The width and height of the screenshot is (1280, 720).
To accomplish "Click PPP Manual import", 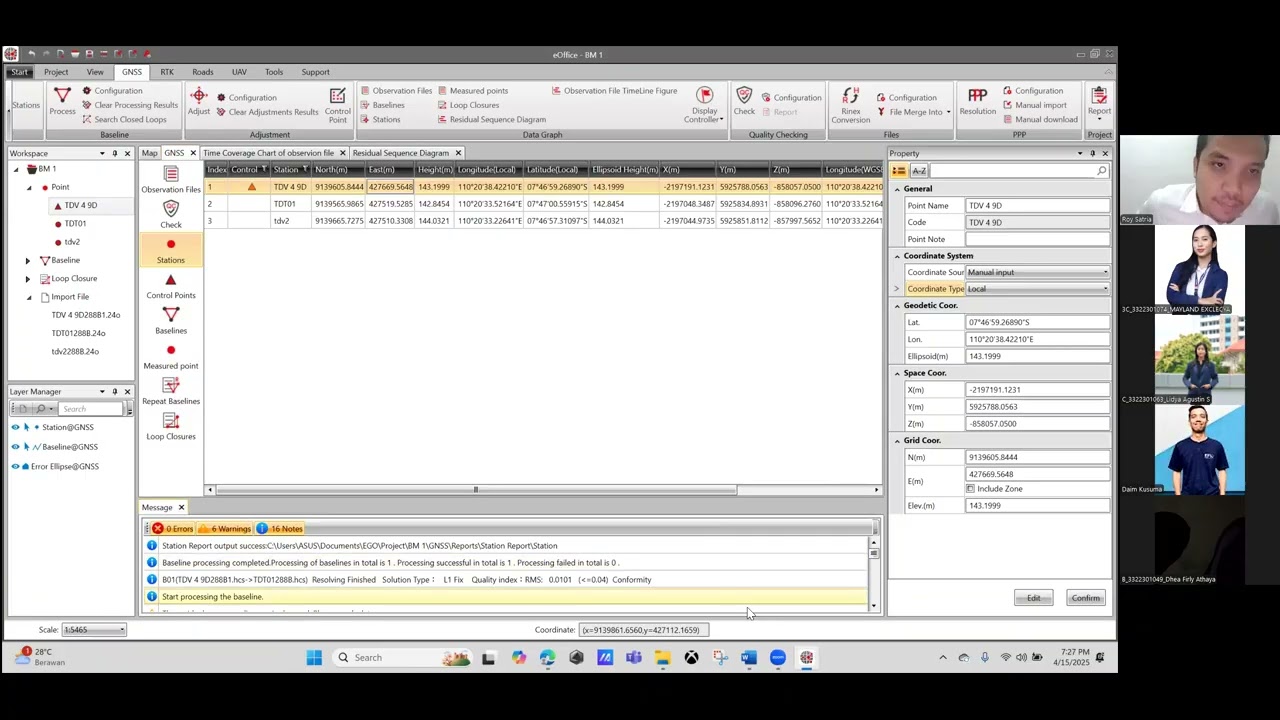I will (1035, 105).
